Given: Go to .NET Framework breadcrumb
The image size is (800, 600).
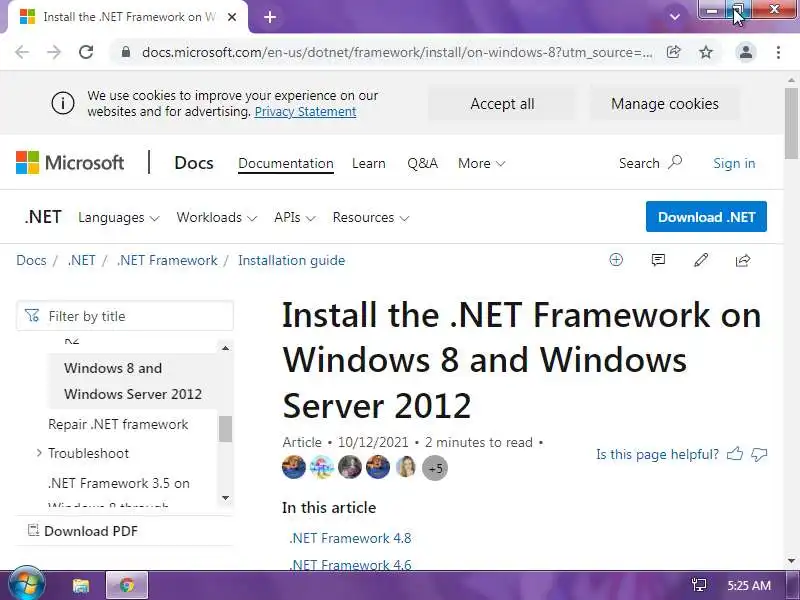Looking at the screenshot, I should click(x=167, y=260).
